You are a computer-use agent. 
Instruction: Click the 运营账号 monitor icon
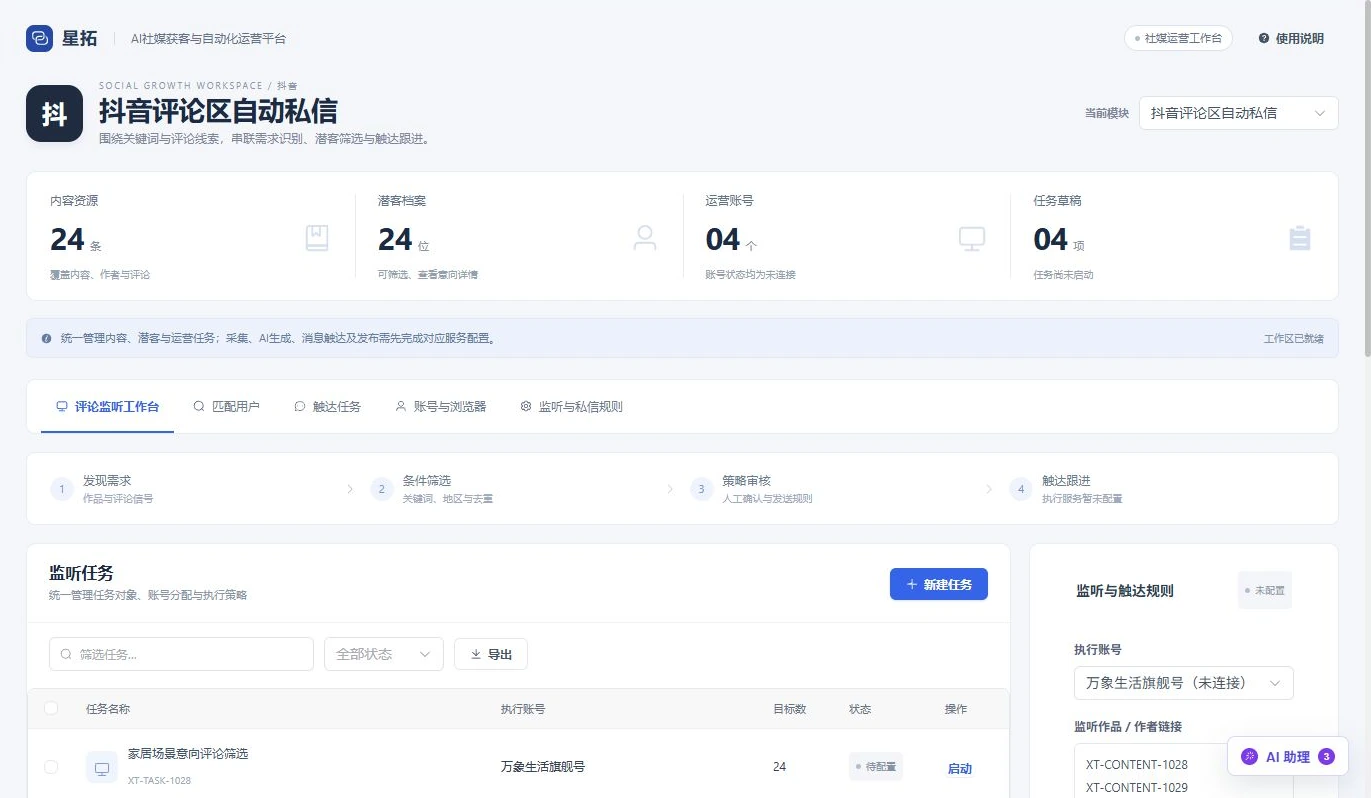pos(972,238)
